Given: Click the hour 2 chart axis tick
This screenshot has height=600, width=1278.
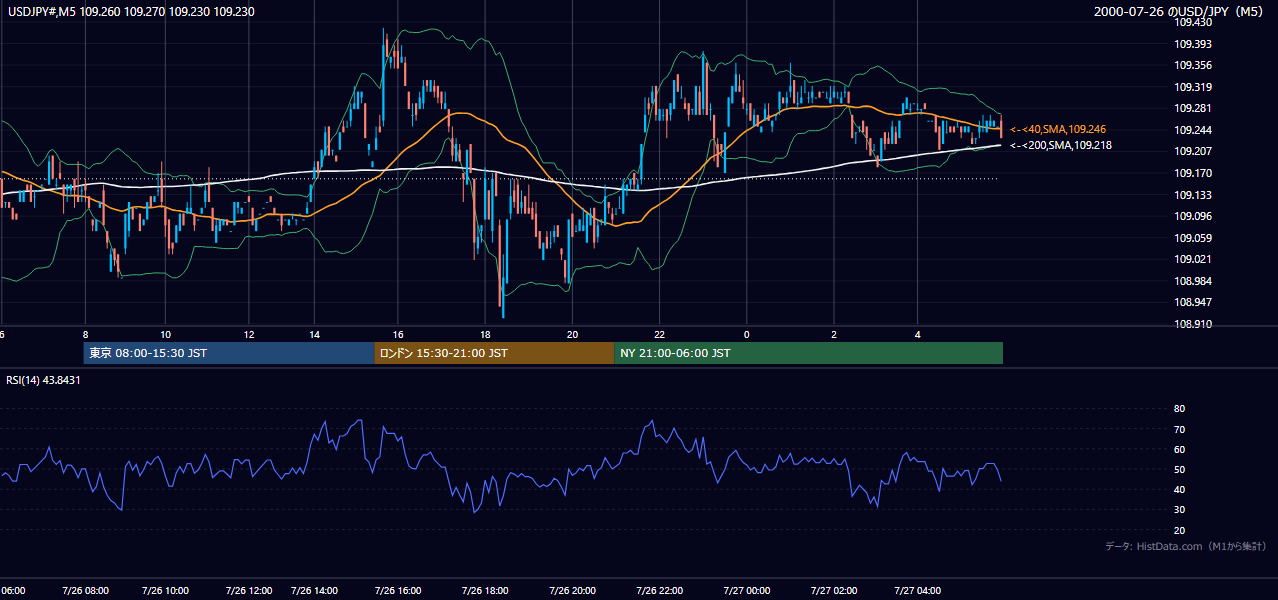Looking at the screenshot, I should pos(833,334).
